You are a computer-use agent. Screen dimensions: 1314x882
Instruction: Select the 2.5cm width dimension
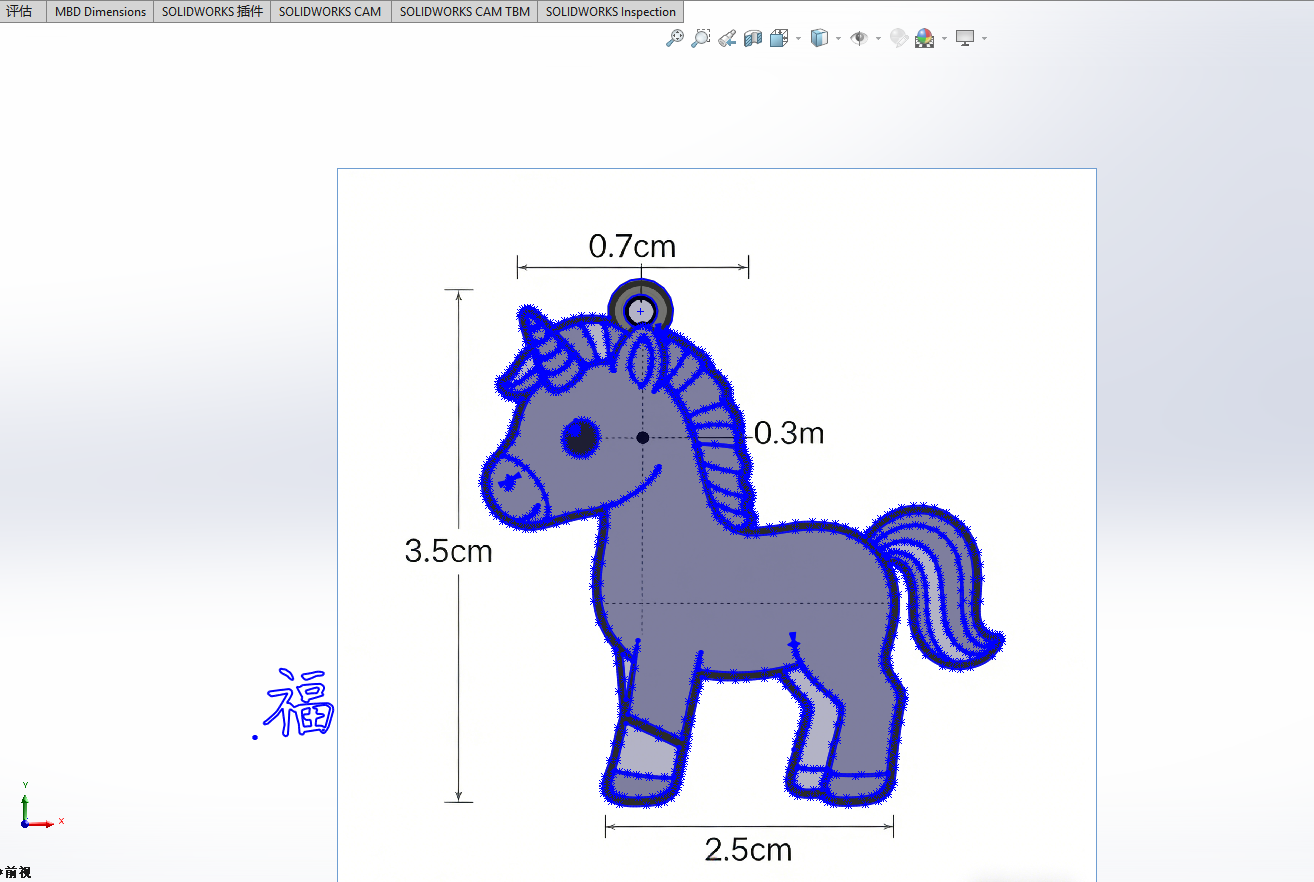pyautogui.click(x=748, y=850)
